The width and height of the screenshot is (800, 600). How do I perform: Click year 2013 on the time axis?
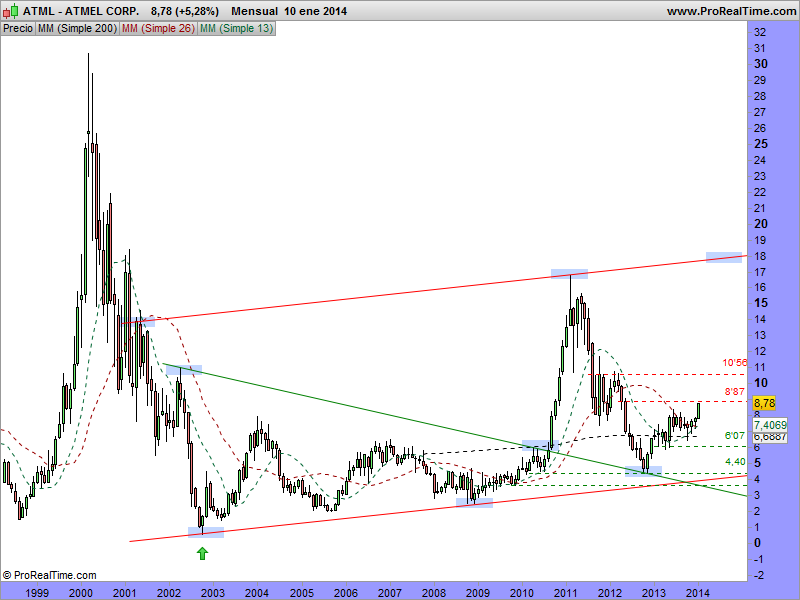click(x=654, y=593)
